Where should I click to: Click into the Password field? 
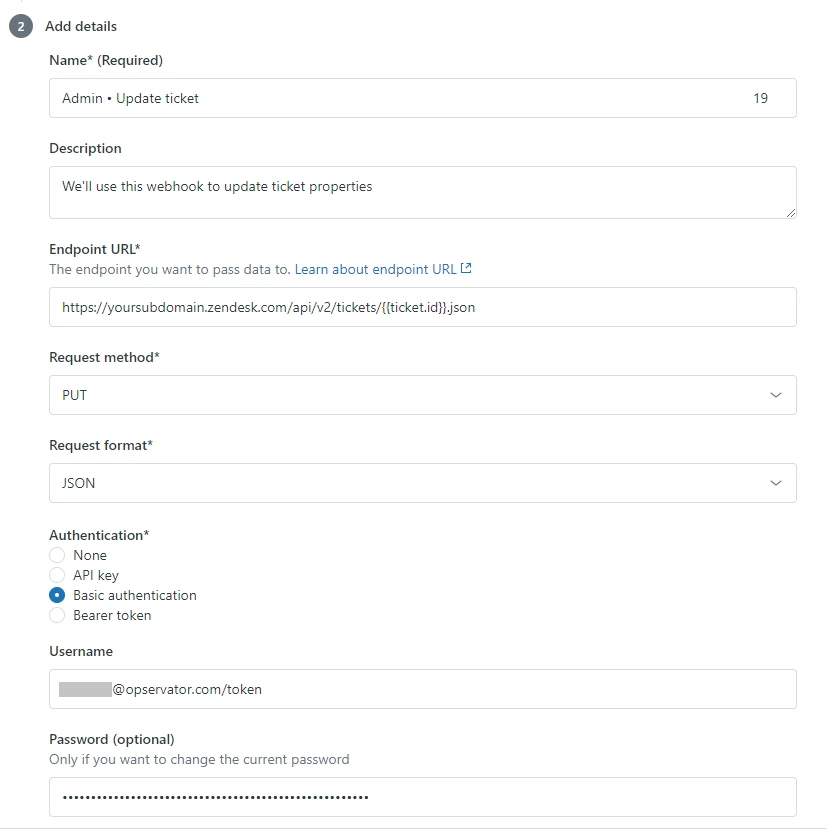(422, 797)
